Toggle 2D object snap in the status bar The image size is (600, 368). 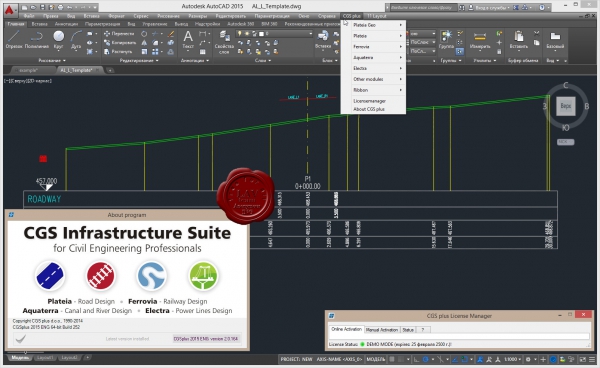tap(465, 359)
